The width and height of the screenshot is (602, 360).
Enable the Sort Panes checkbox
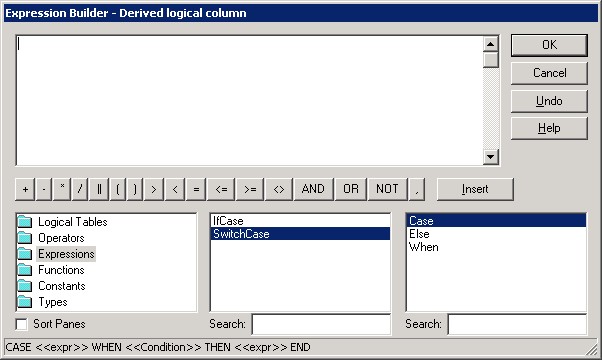pos(22,324)
